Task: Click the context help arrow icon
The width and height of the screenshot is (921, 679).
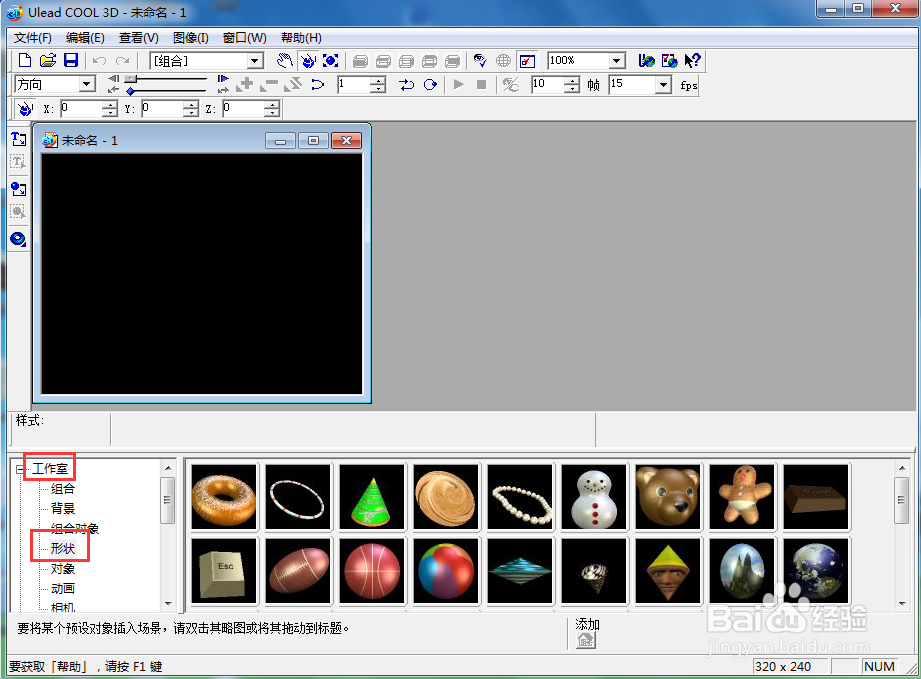Action: [693, 60]
